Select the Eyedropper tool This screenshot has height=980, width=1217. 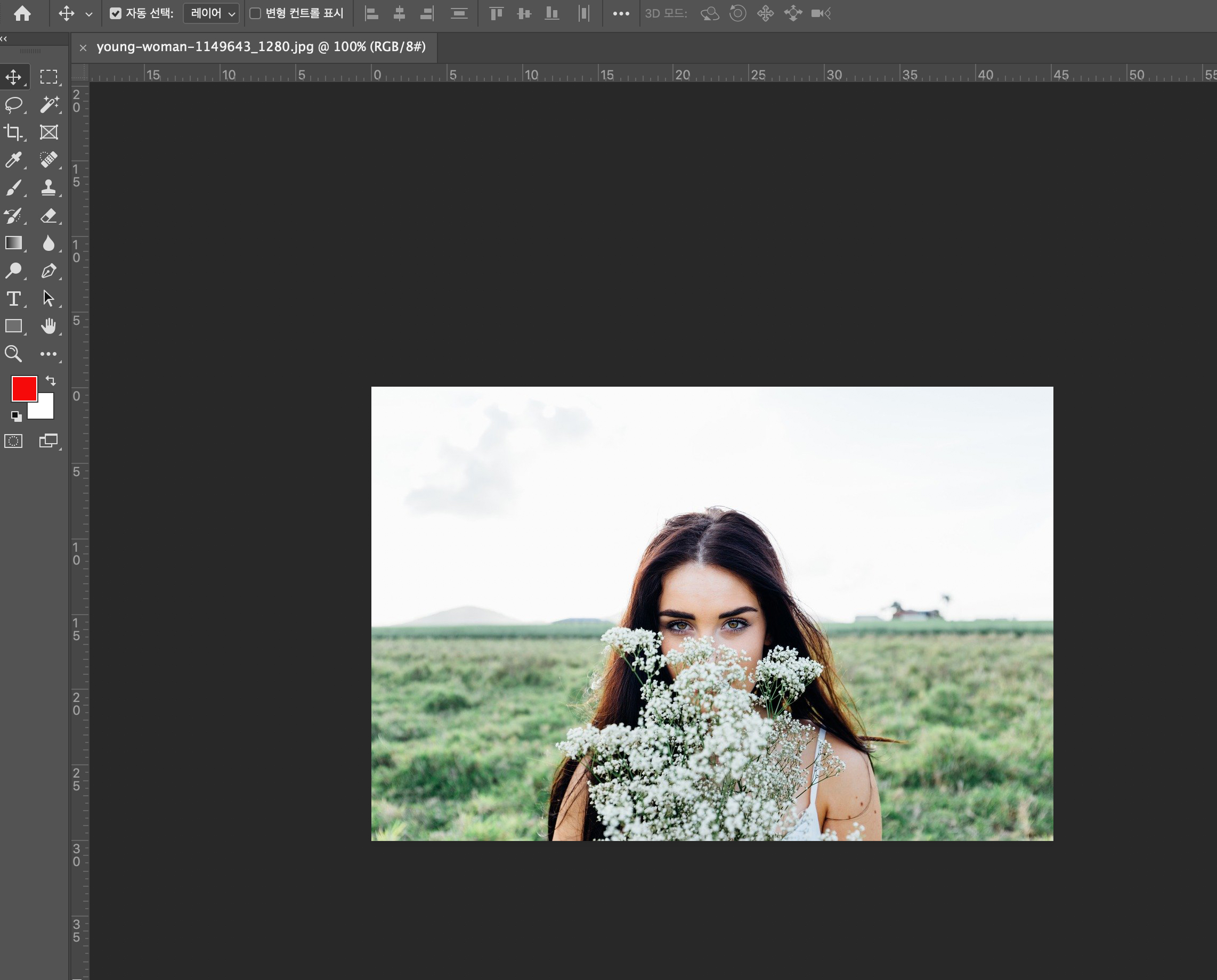coord(13,160)
